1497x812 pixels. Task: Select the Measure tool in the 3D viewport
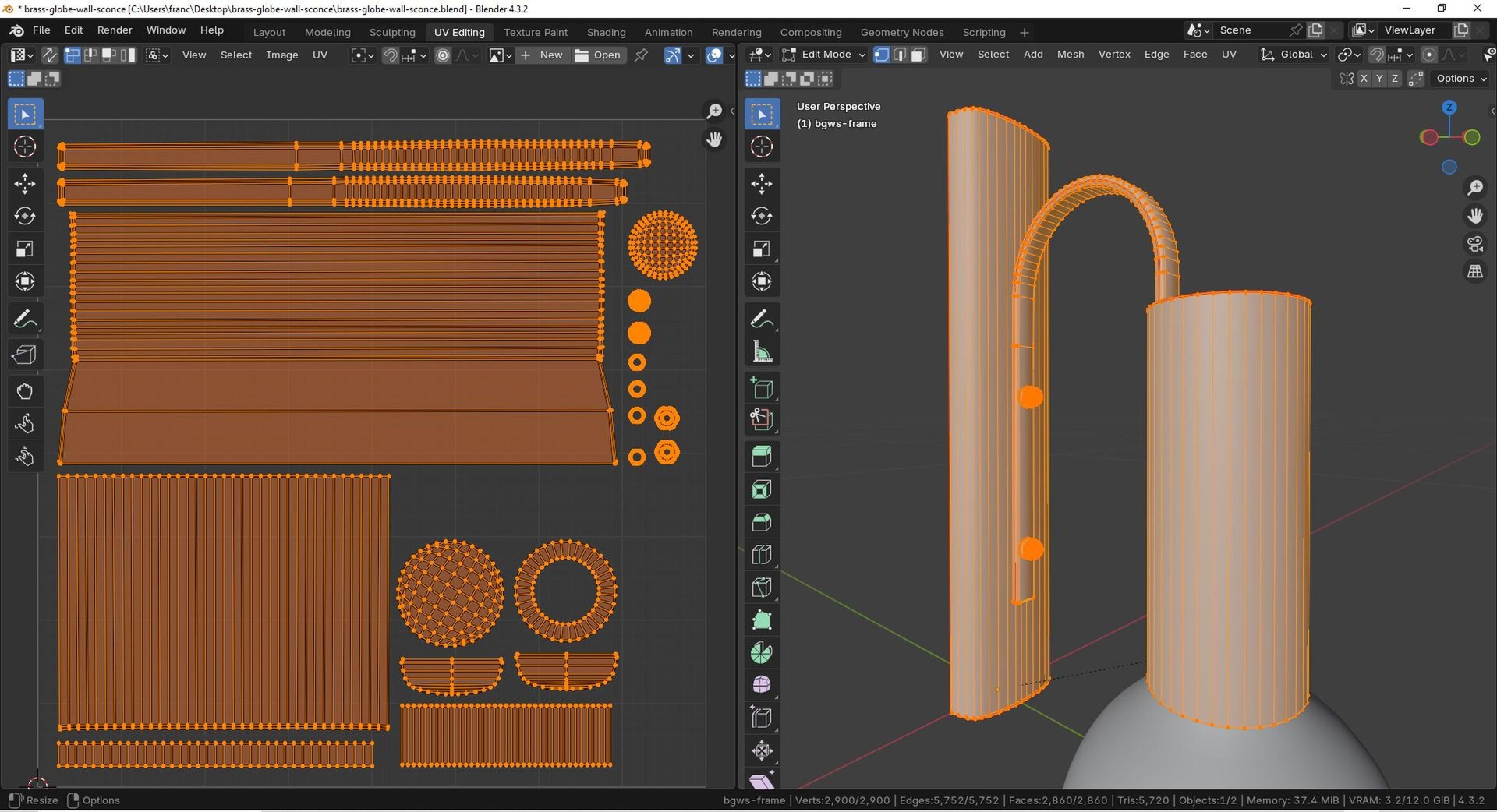762,351
